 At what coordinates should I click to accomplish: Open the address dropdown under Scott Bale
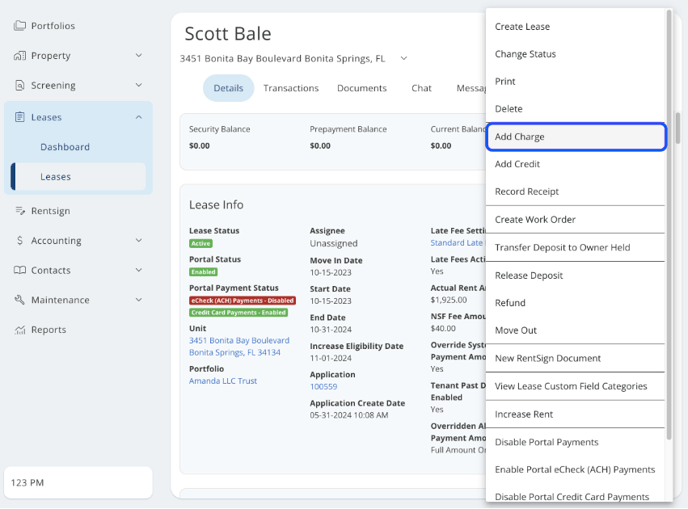tap(404, 59)
